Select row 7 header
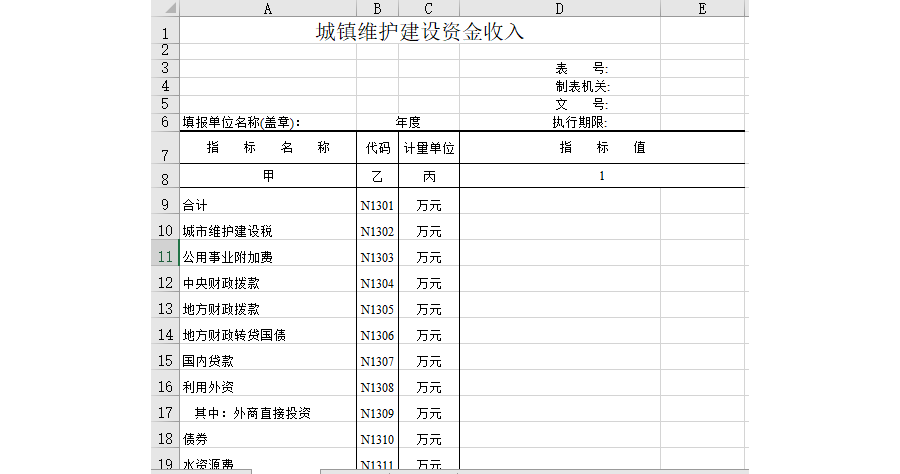This screenshot has height=474, width=900. pos(165,148)
